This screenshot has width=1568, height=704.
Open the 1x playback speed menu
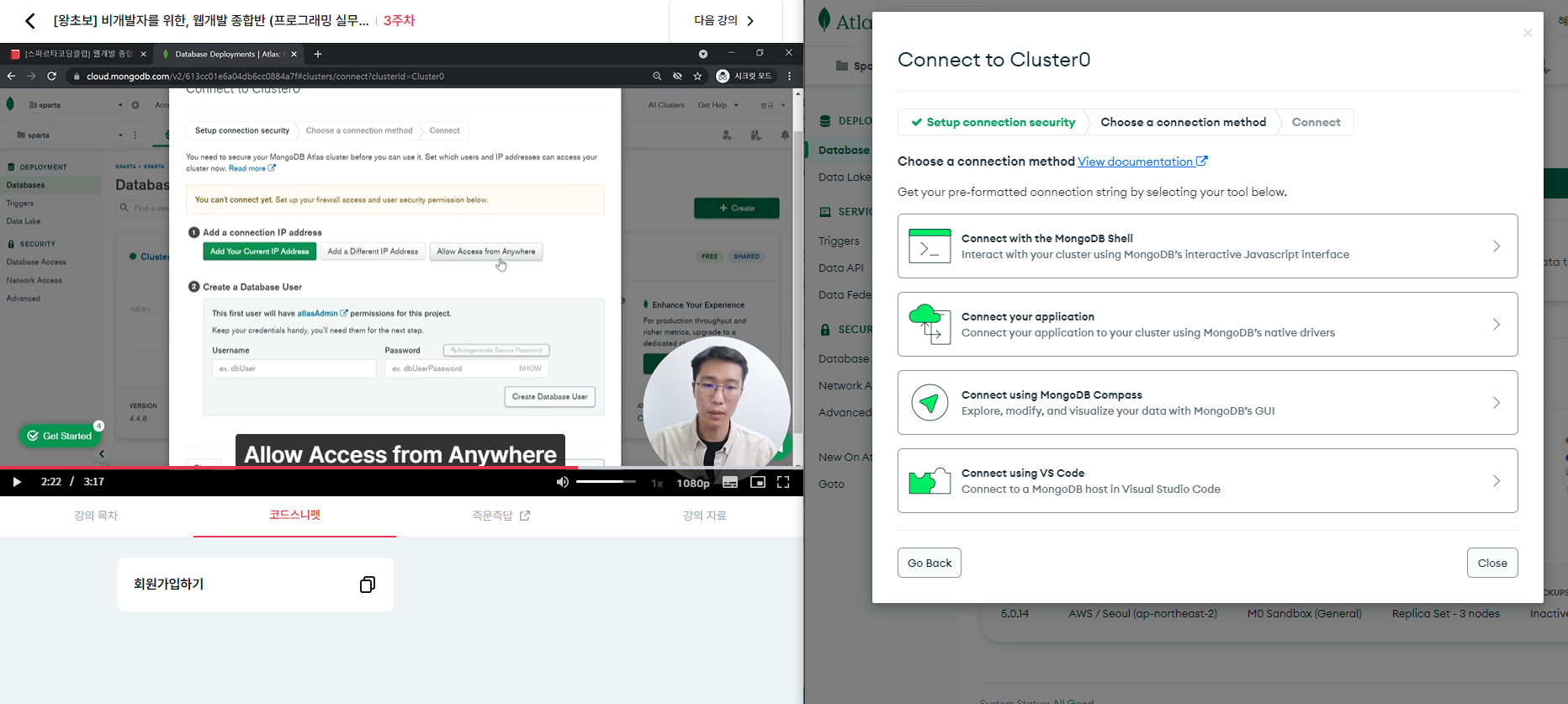(657, 483)
